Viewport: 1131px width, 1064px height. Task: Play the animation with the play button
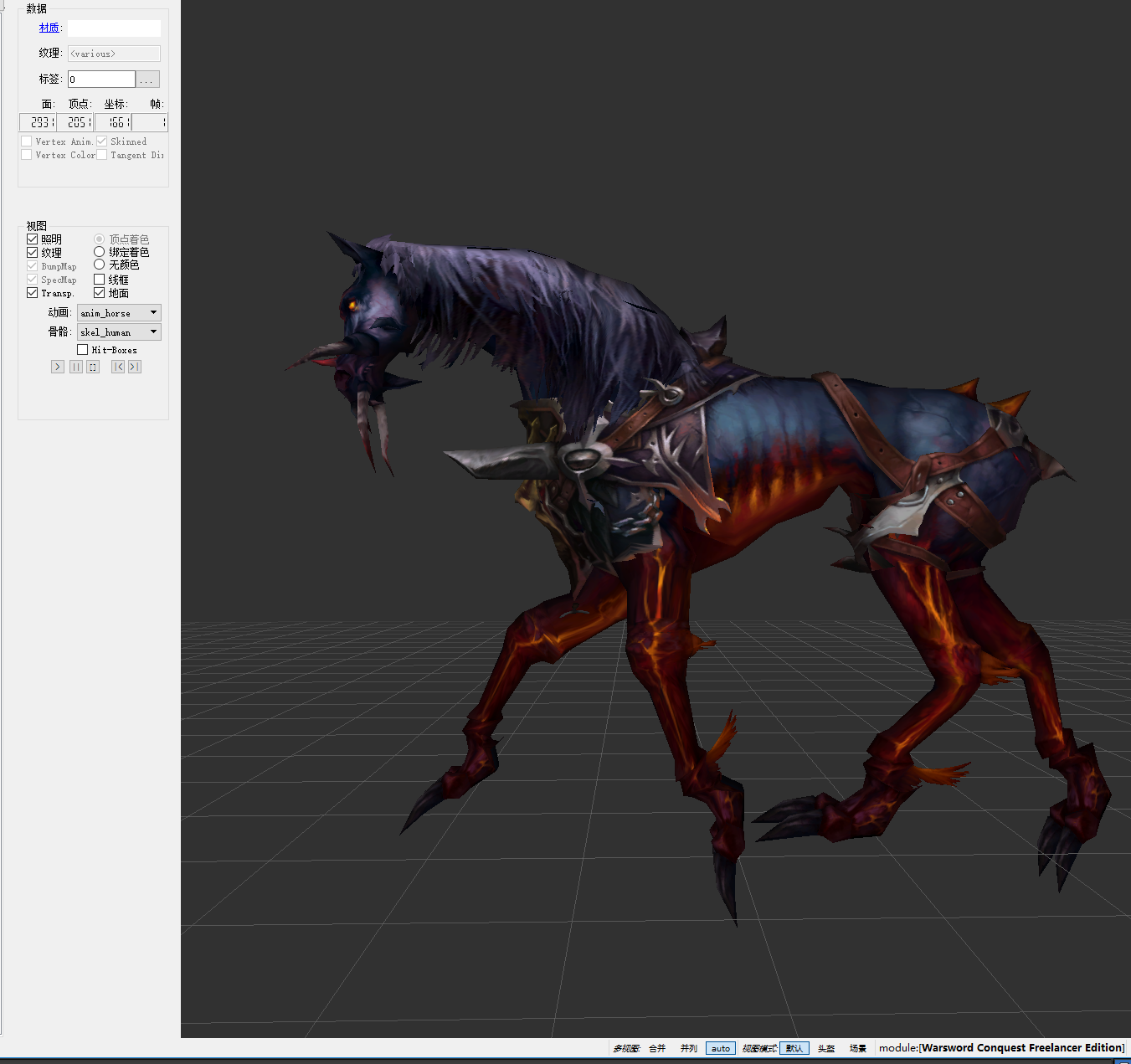click(57, 367)
